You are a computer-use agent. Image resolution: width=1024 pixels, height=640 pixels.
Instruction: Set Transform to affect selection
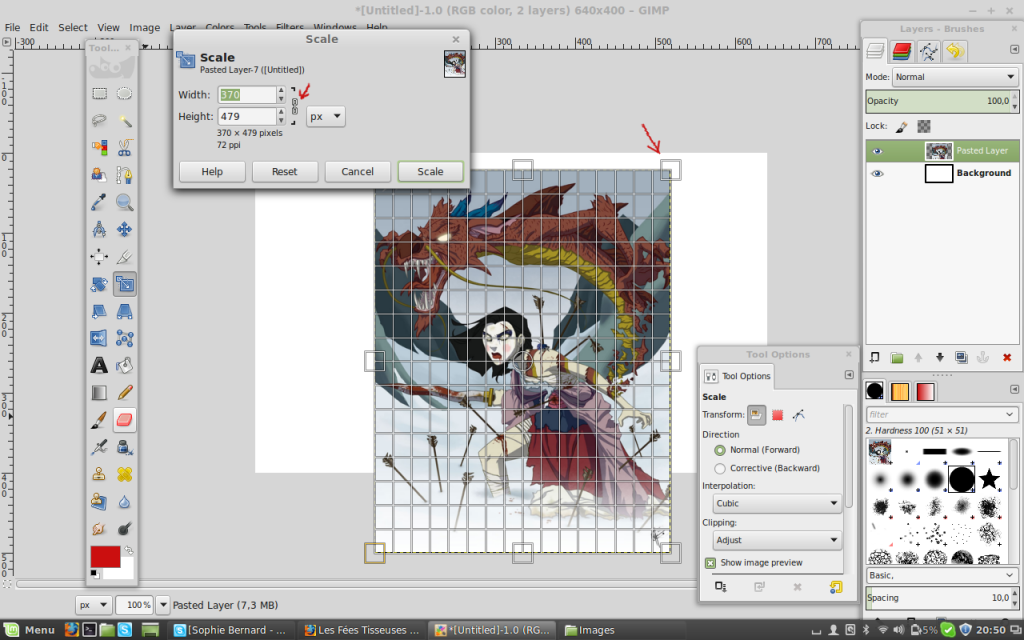pos(778,415)
